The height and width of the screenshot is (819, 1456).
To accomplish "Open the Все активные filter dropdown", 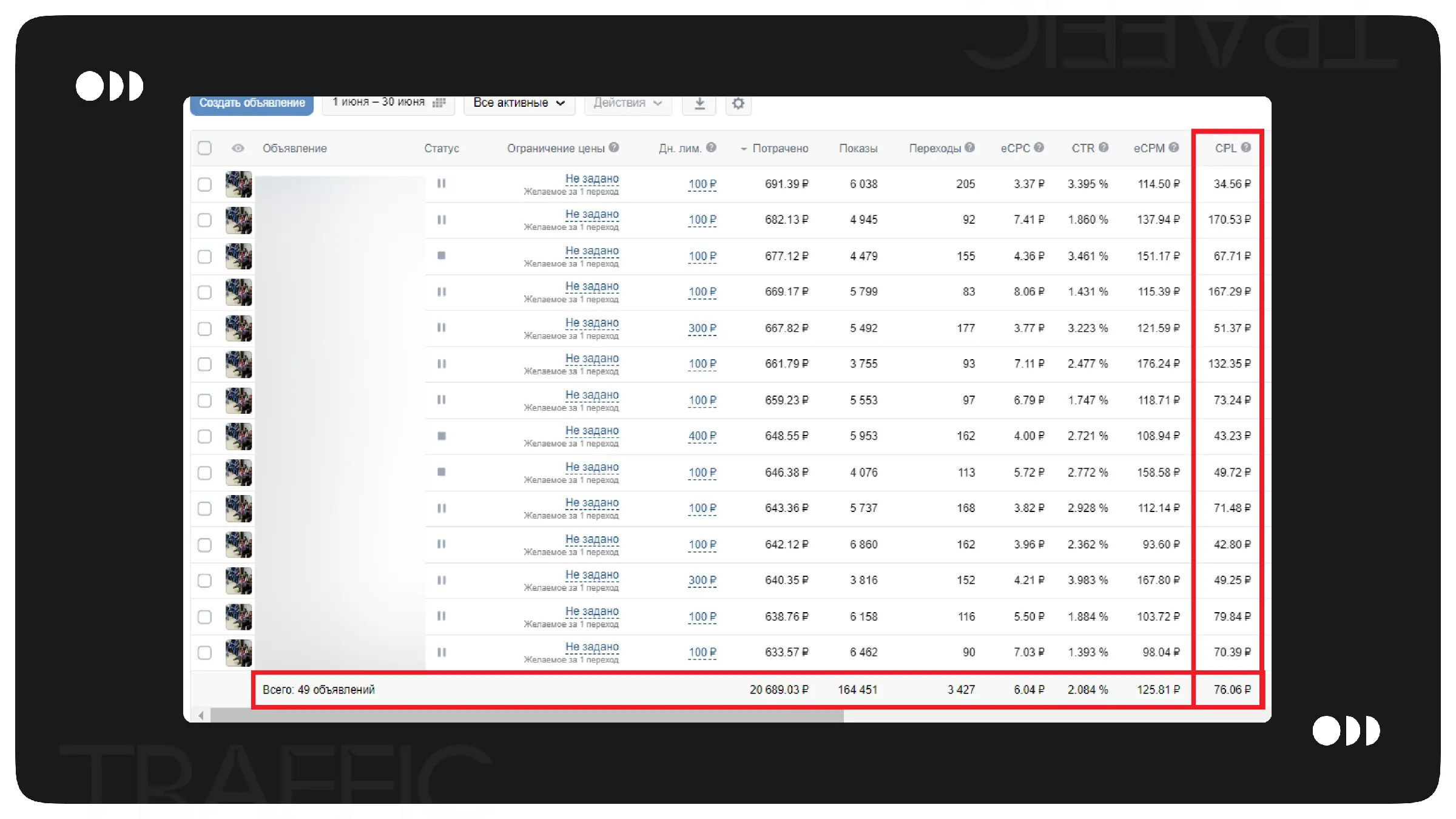I will pyautogui.click(x=519, y=103).
